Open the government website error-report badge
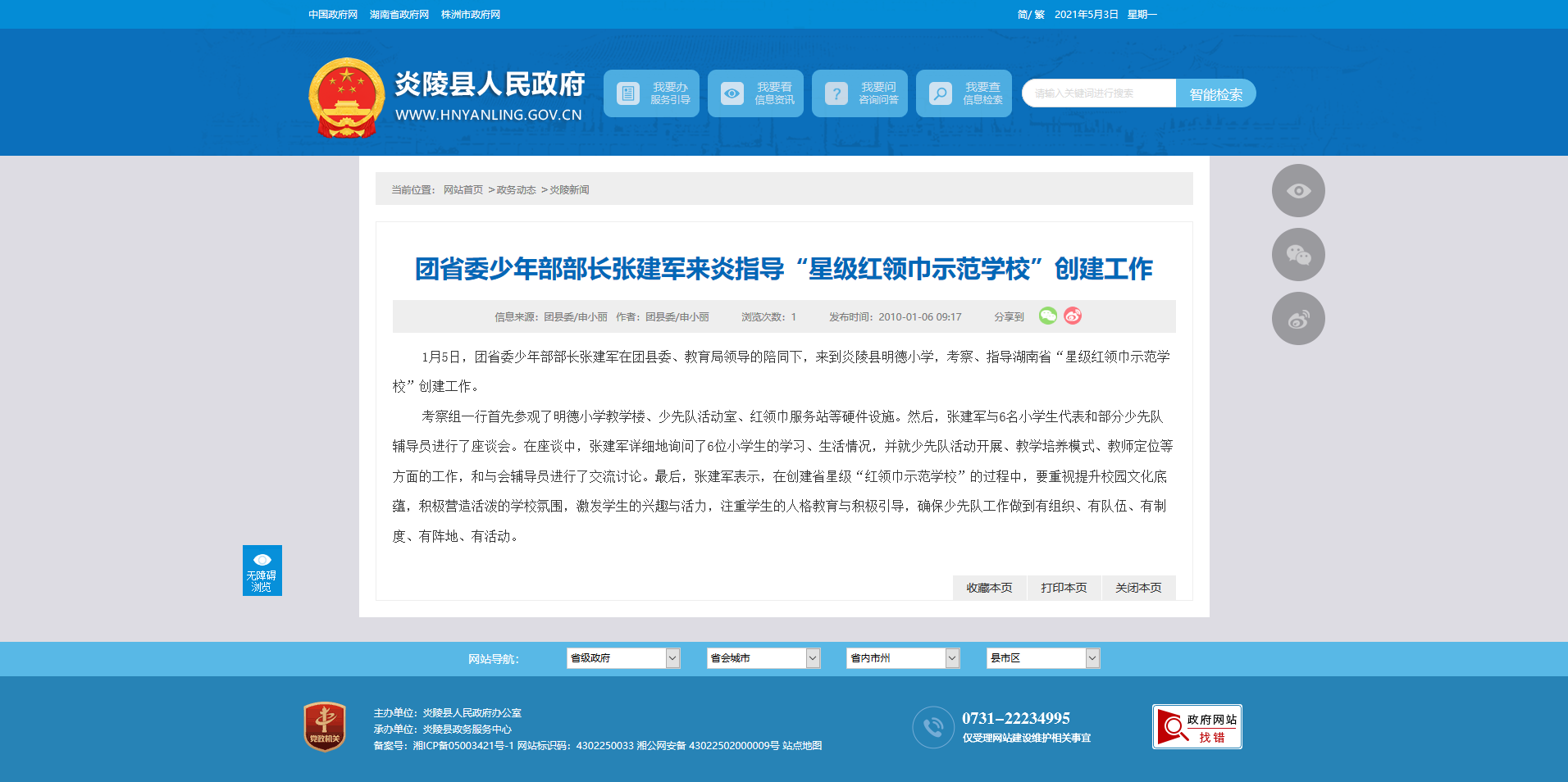 click(1197, 726)
